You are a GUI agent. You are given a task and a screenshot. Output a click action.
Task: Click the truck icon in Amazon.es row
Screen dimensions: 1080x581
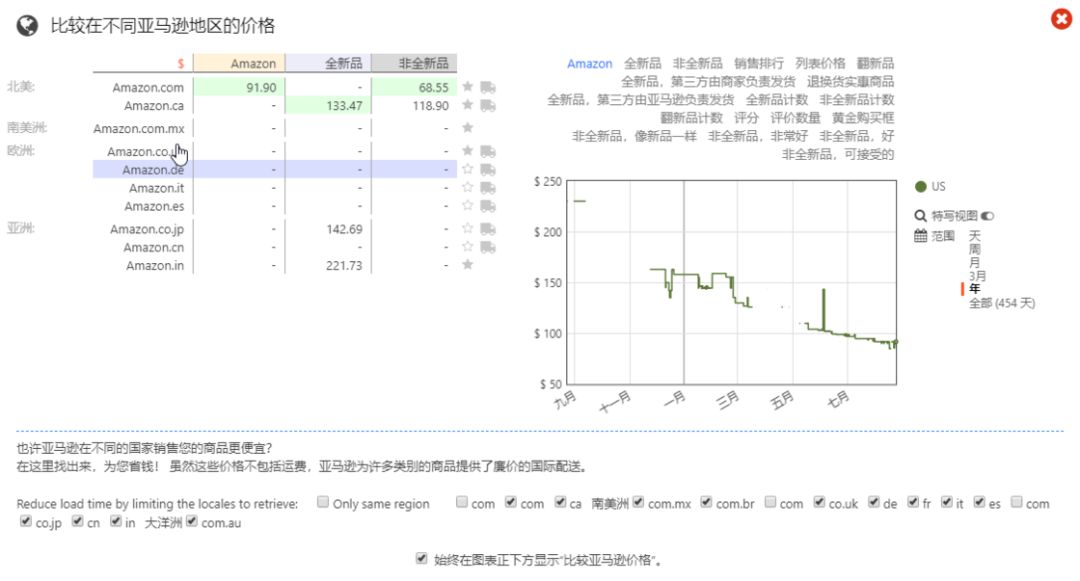(488, 206)
